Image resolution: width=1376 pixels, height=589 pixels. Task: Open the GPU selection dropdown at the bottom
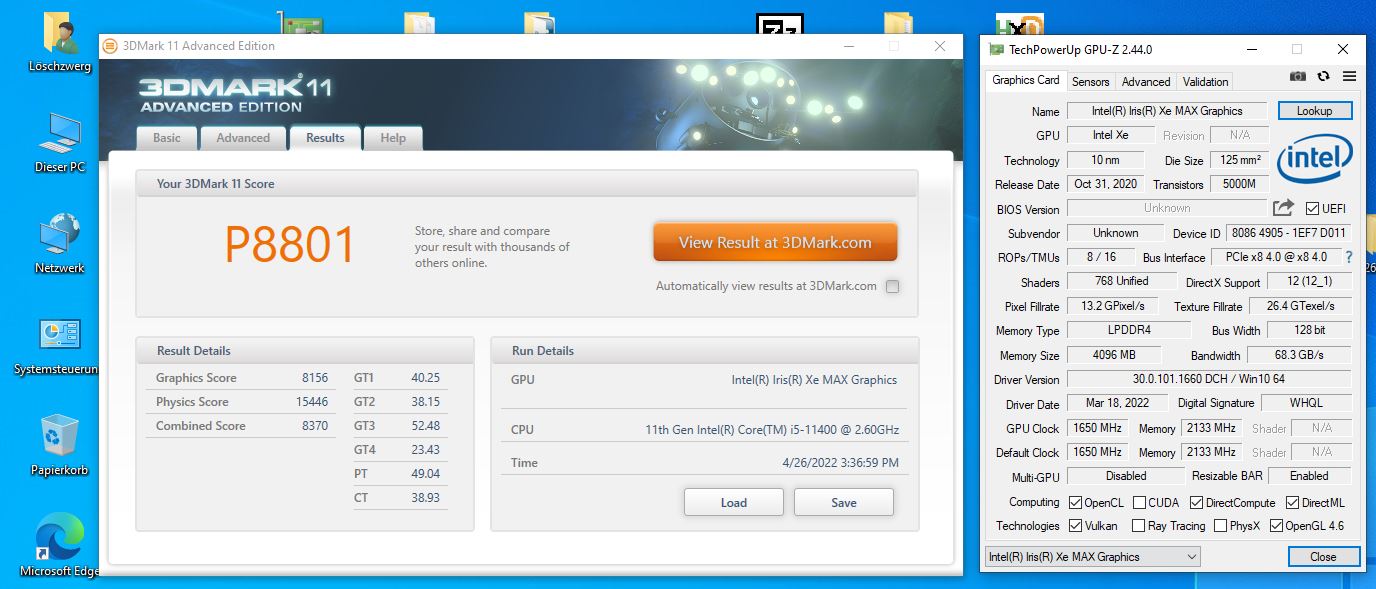point(1092,556)
